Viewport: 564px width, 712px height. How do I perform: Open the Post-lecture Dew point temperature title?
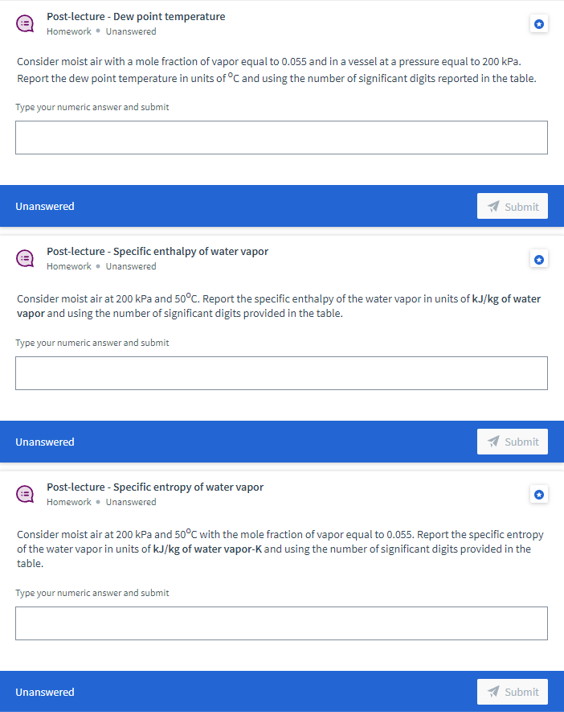pos(136,16)
